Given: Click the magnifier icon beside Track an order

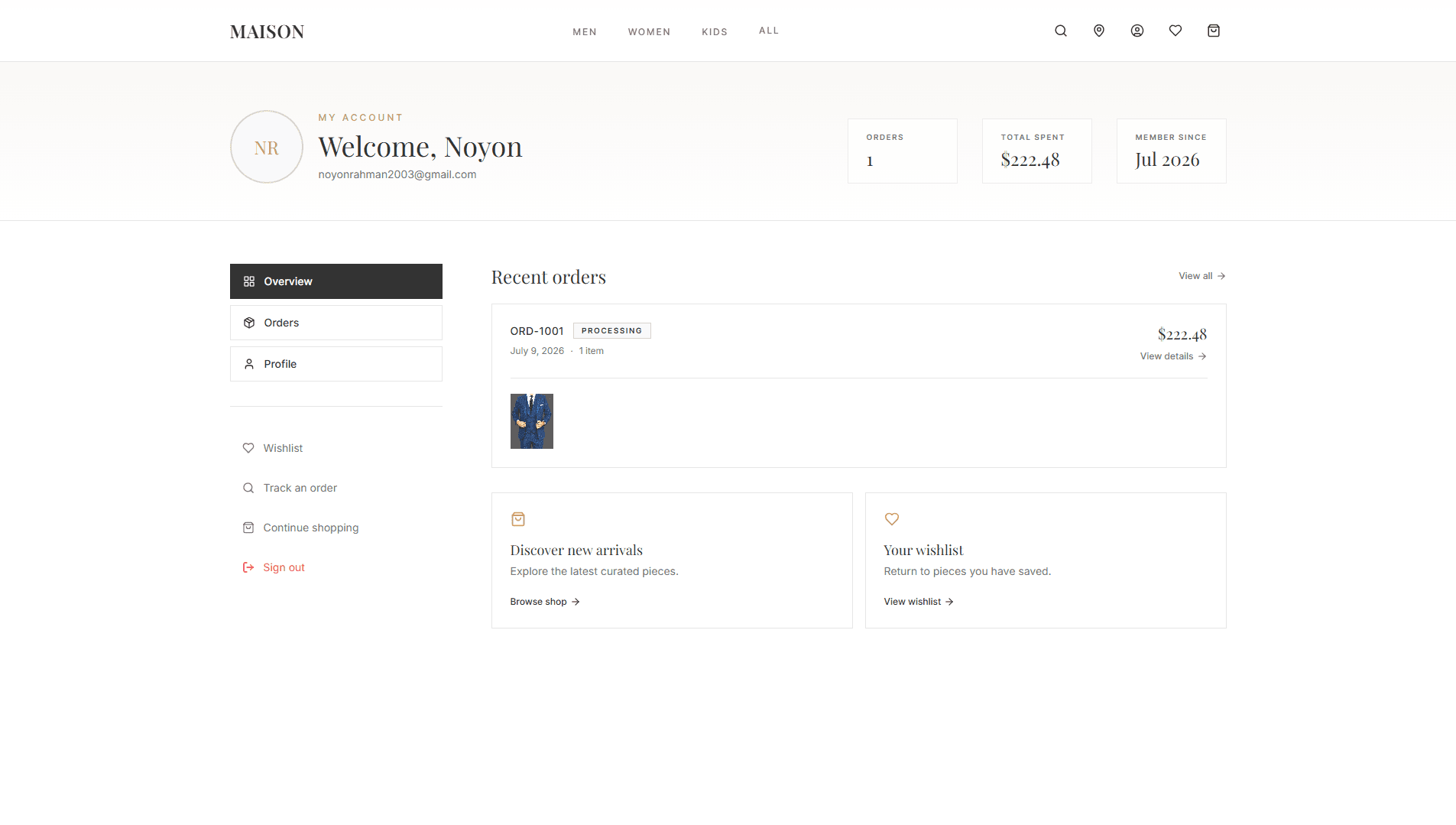Looking at the screenshot, I should point(248,488).
